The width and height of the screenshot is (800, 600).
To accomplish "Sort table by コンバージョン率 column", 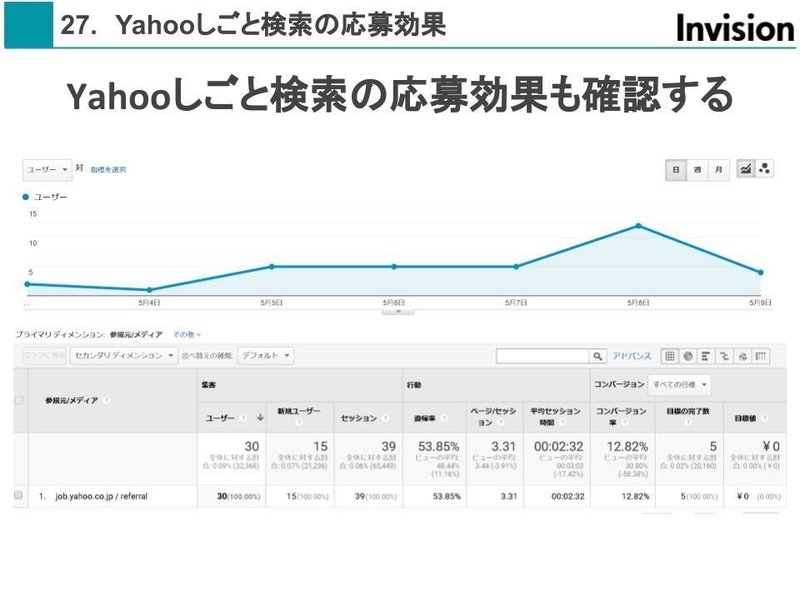I will [621, 416].
